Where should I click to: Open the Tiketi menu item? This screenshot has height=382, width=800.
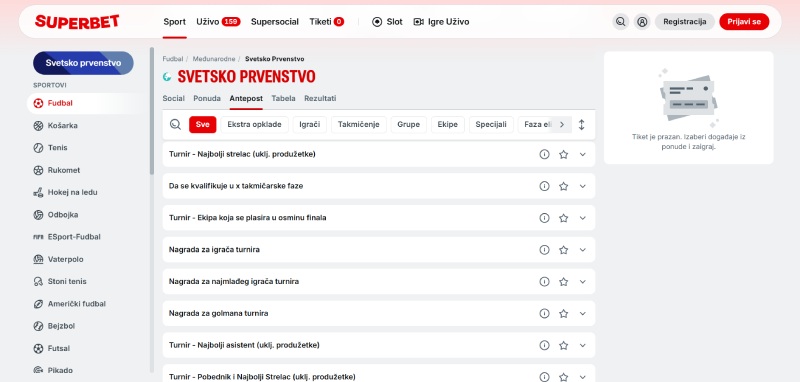click(327, 22)
